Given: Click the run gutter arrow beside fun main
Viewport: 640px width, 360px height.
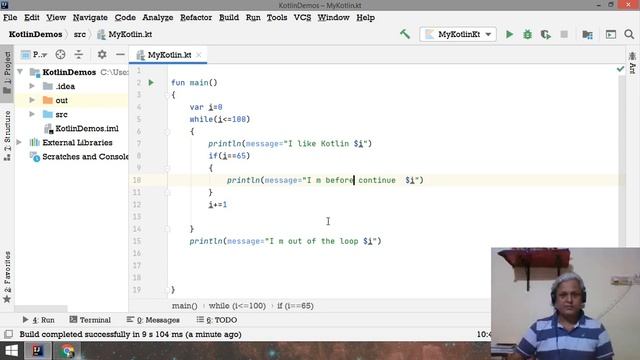Looking at the screenshot, I should pyautogui.click(x=151, y=82).
